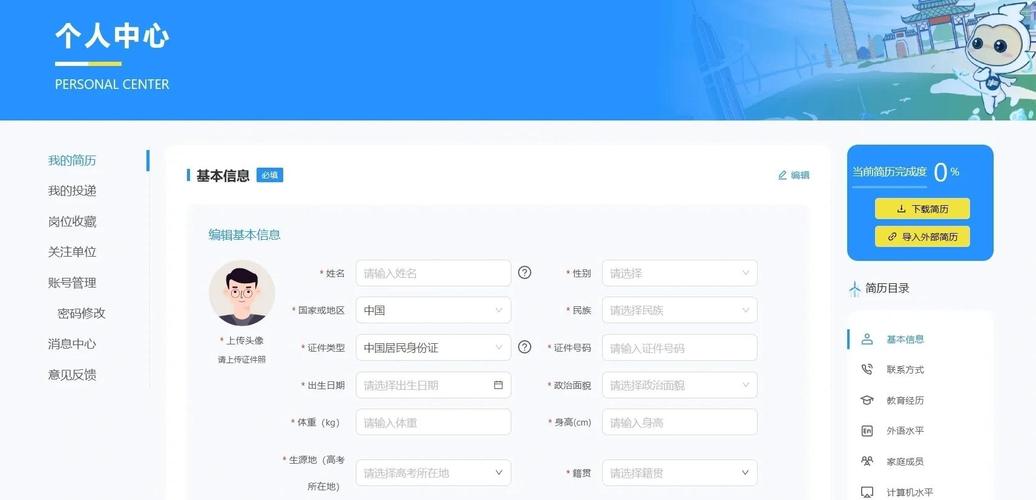The height and width of the screenshot is (500, 1036).
Task: Open 消息中心 in the sidebar
Action: 72,344
